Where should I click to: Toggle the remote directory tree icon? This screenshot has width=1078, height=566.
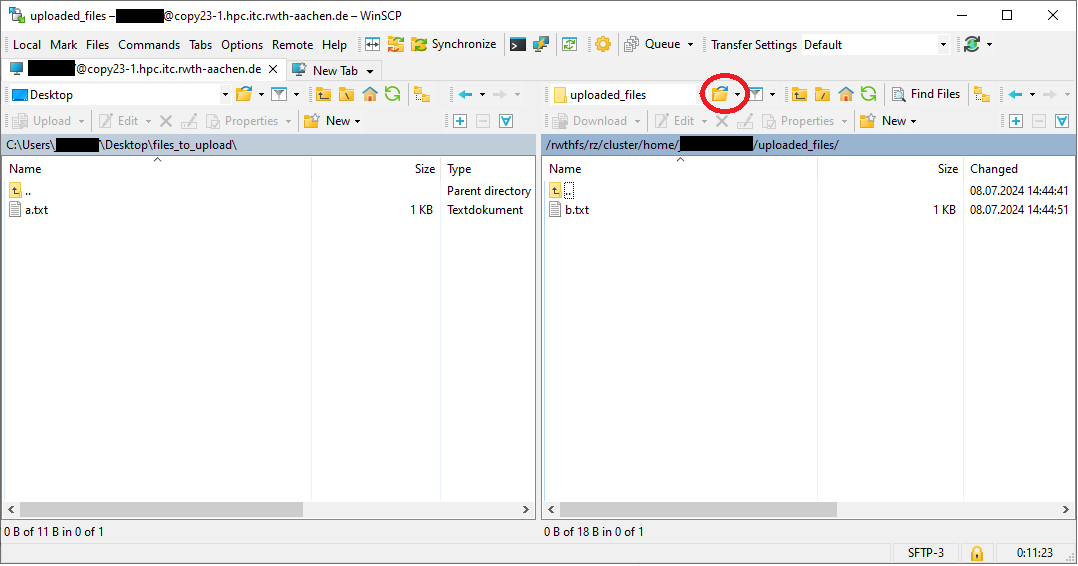(982, 95)
